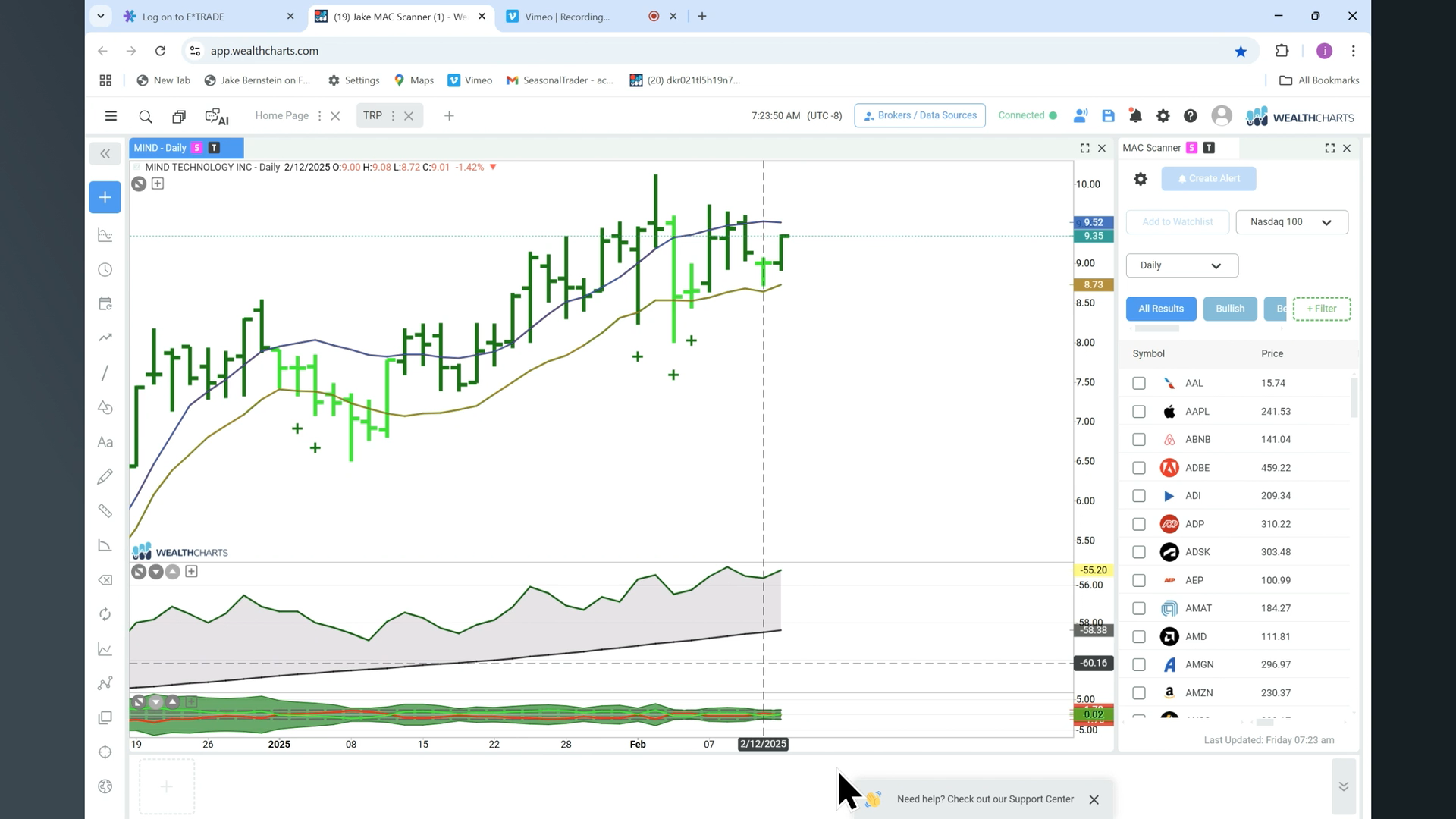This screenshot has height=819, width=1456.
Task: Click the calendar events icon in sidebar
Action: 105,304
